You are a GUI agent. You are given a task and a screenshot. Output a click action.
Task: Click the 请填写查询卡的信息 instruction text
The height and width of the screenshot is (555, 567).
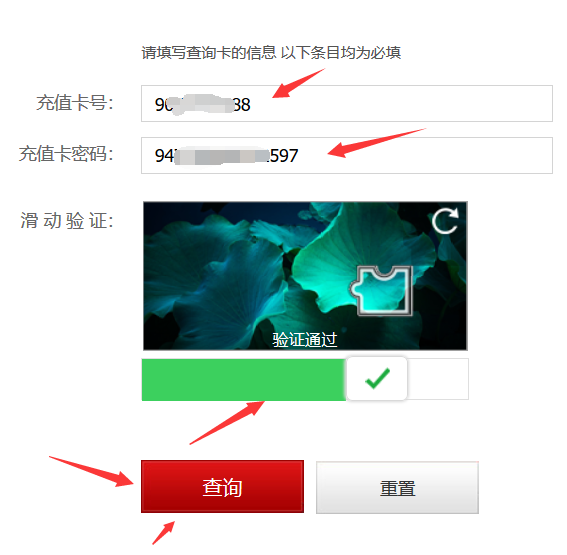(209, 53)
